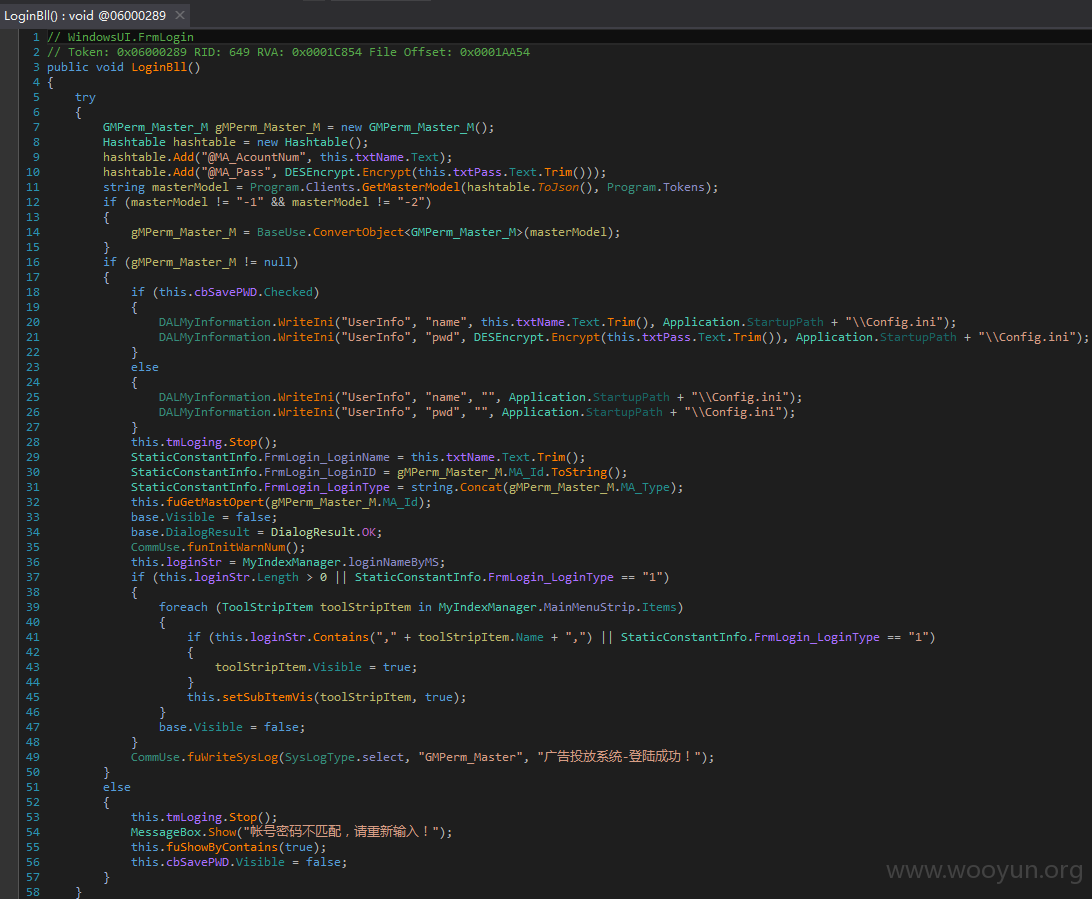The image size is (1092, 899).
Task: Click DALMyInformation on line 25
Action: point(214,397)
